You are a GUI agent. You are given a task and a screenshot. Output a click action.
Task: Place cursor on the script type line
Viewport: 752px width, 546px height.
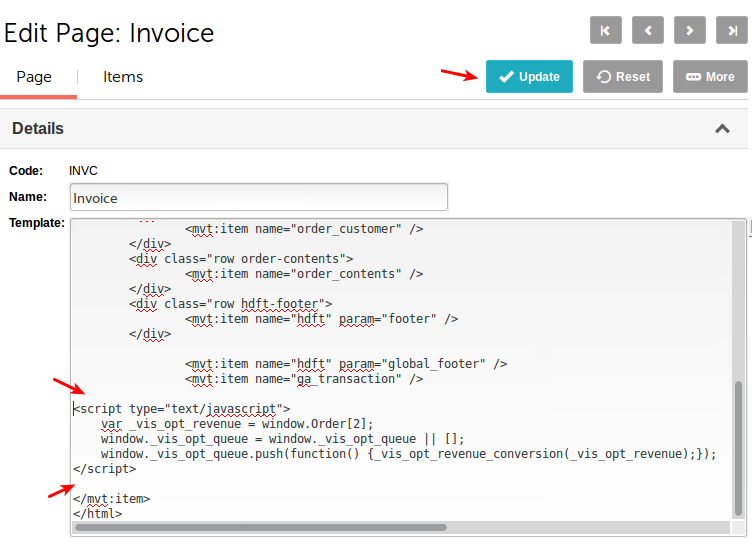point(182,409)
